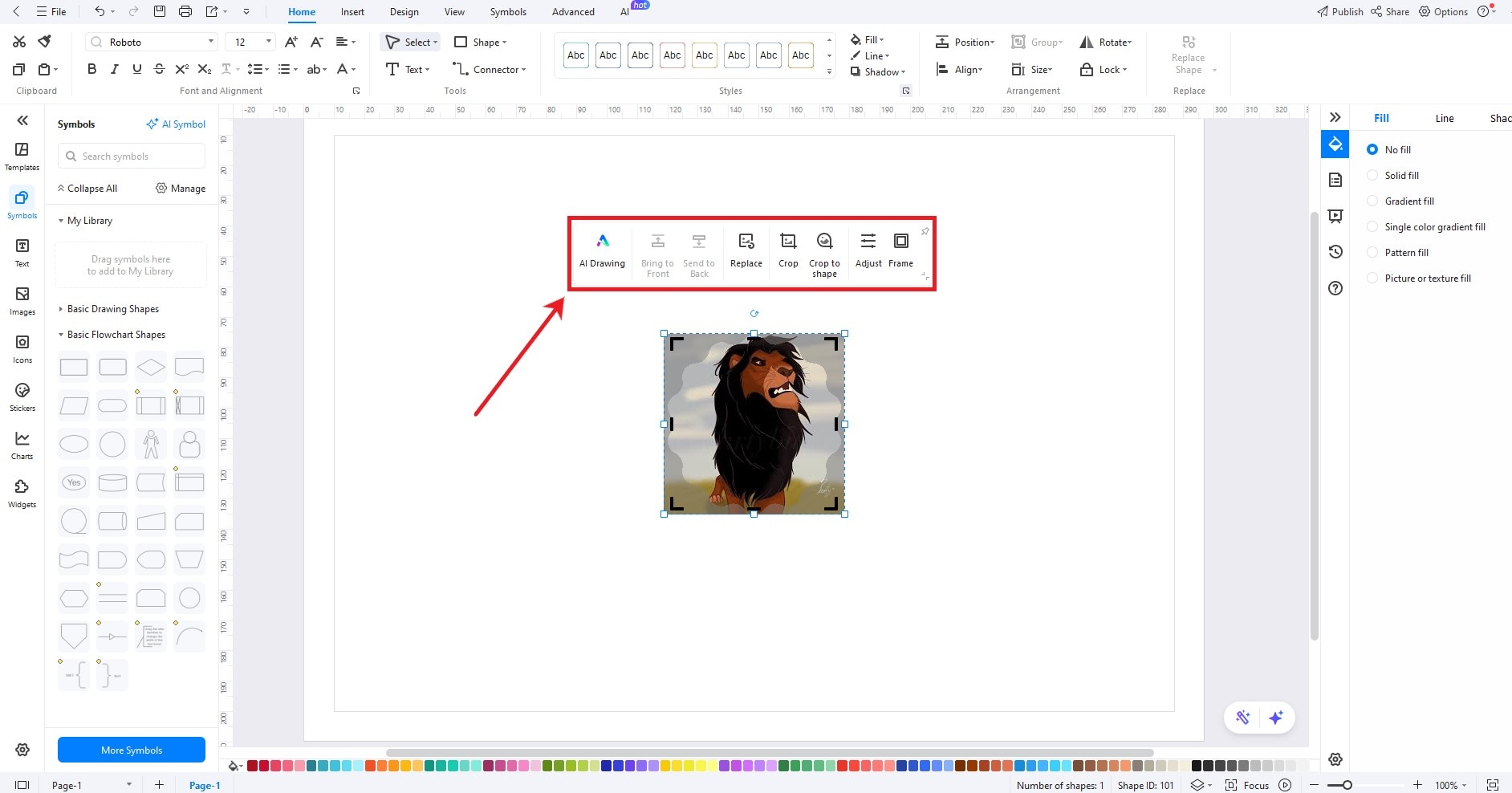Click Collapse All in Symbols panel
Viewport: 1512px width, 793px height.
pyautogui.click(x=87, y=188)
